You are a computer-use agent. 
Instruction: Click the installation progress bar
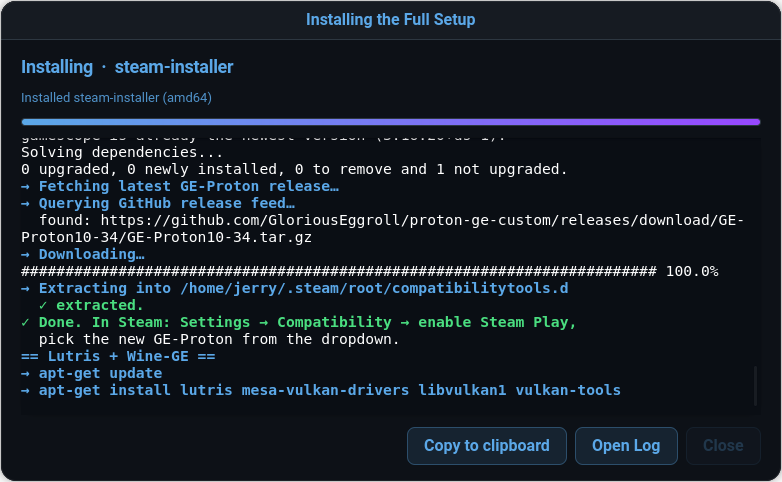coord(391,122)
